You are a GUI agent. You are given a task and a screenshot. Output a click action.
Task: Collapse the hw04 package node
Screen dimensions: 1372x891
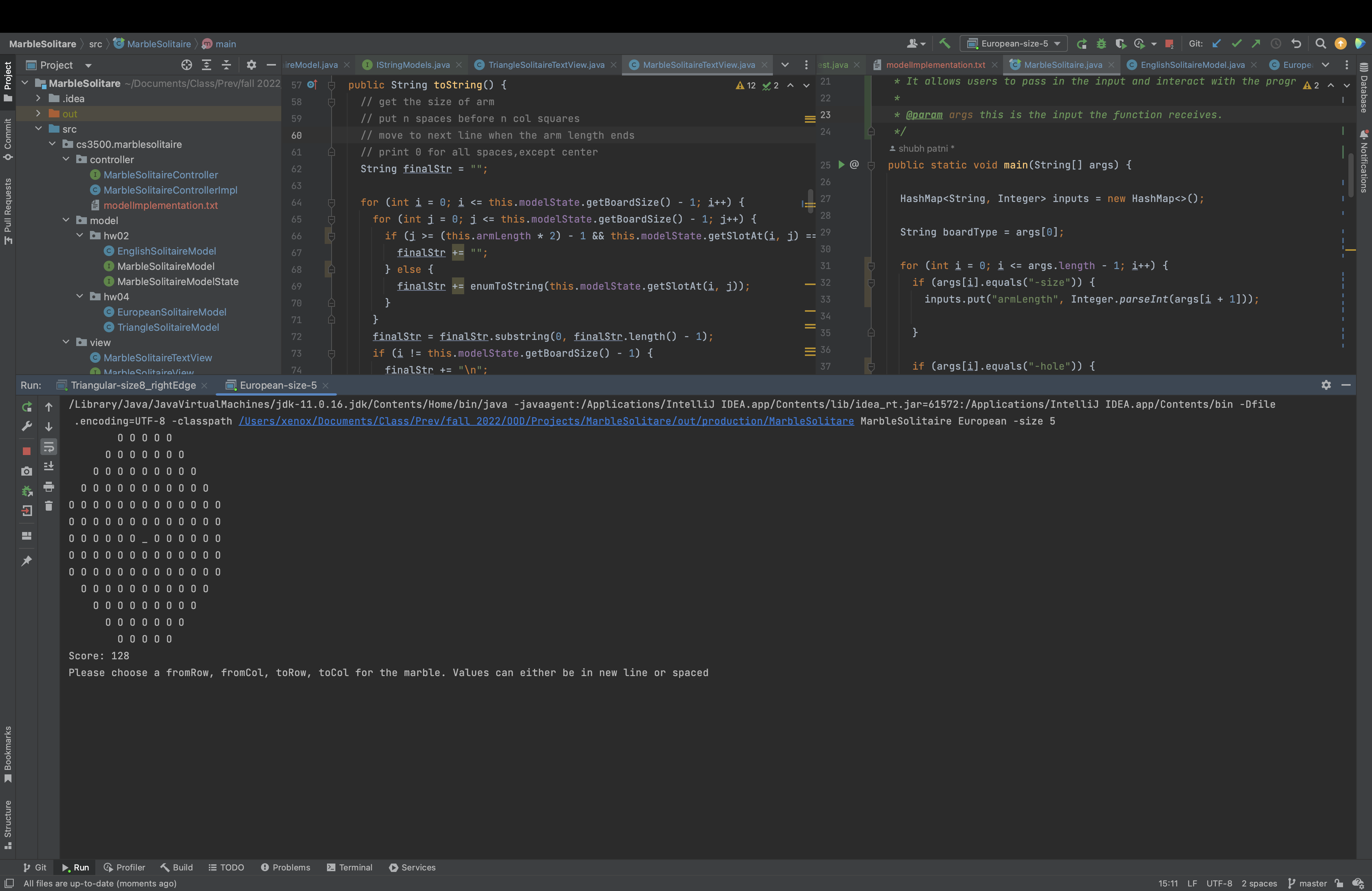click(x=80, y=296)
